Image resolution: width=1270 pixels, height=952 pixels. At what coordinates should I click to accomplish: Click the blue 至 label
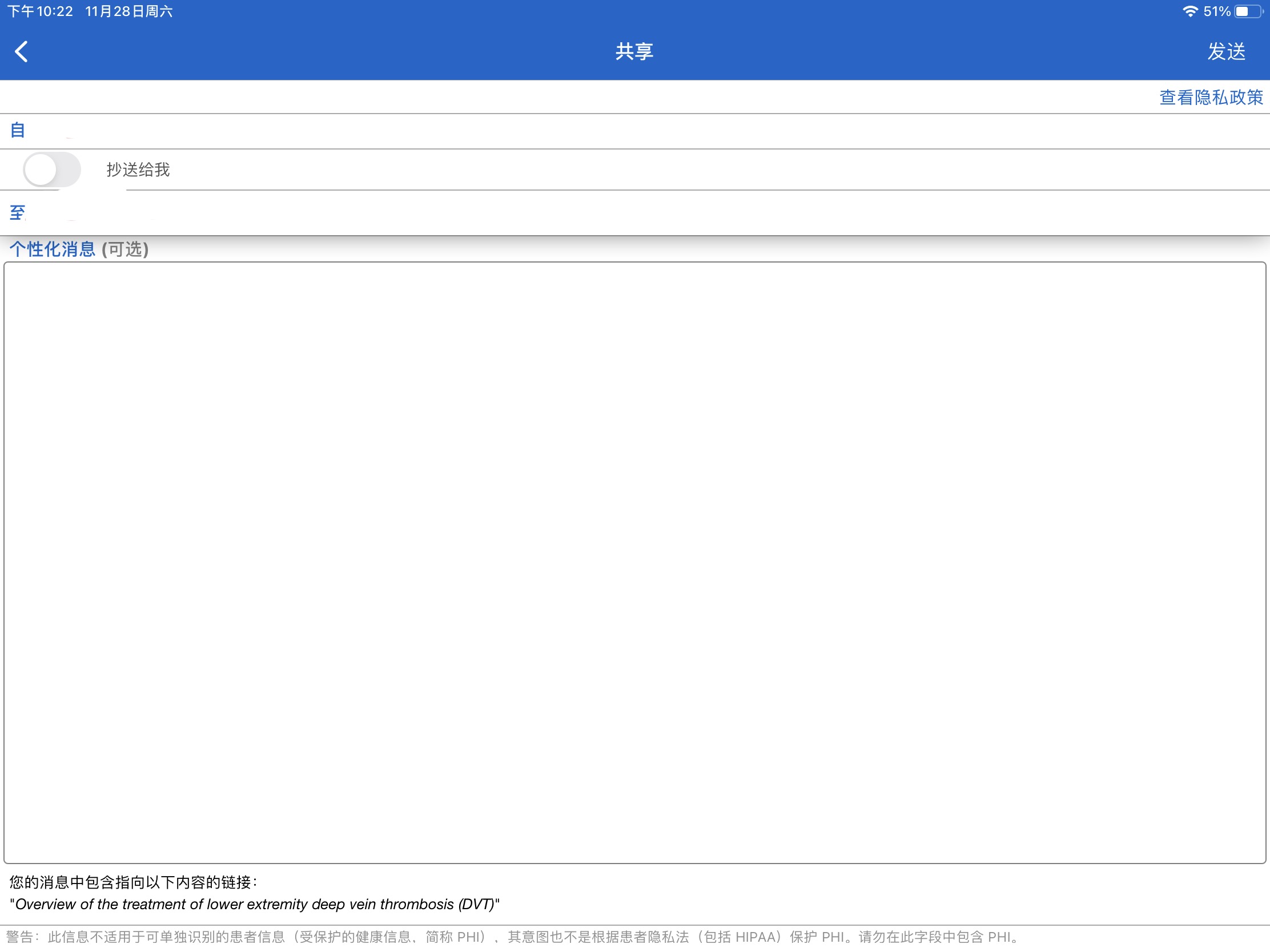[18, 213]
